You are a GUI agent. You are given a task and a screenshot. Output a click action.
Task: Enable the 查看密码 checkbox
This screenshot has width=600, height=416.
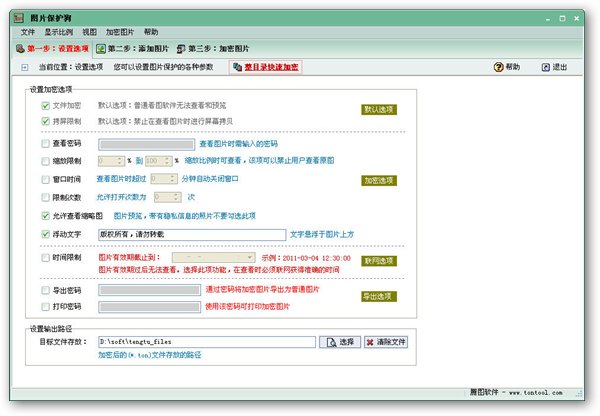pyautogui.click(x=46, y=144)
